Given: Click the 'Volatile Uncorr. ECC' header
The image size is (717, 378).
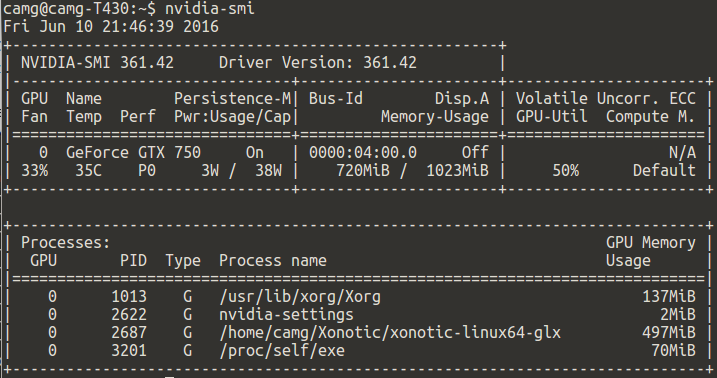Looking at the screenshot, I should pyautogui.click(x=606, y=98).
